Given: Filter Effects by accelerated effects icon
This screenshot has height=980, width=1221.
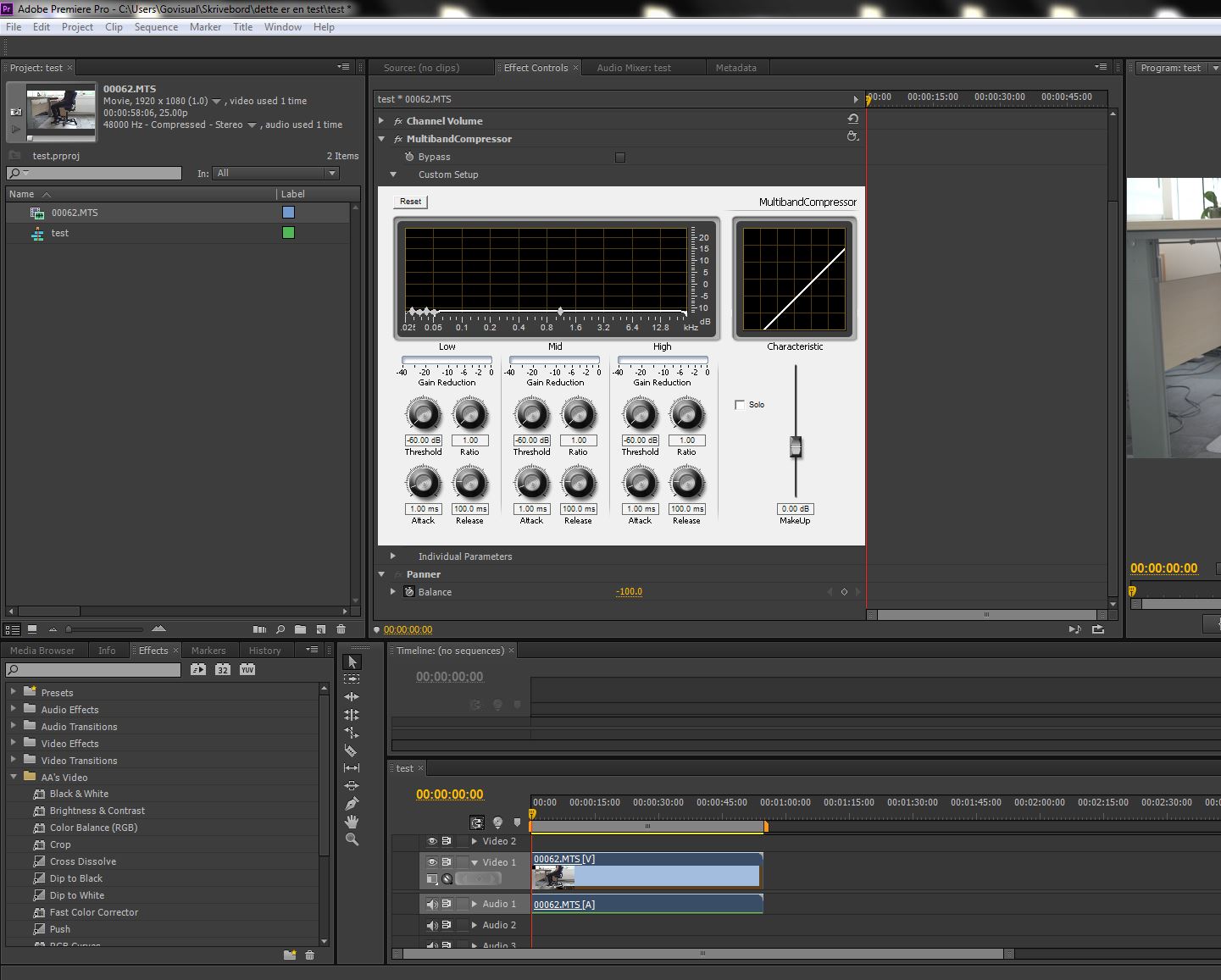Looking at the screenshot, I should click(x=198, y=669).
